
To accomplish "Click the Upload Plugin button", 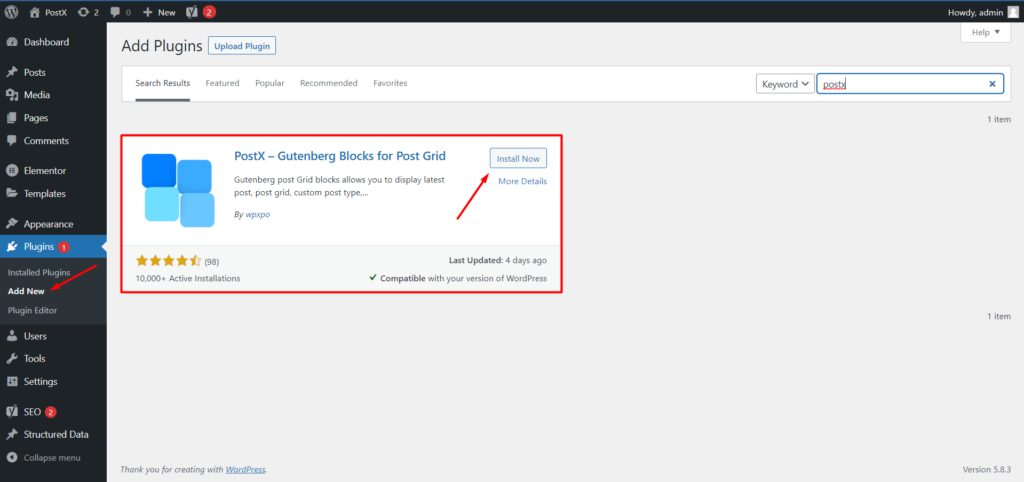I will click(242, 46).
